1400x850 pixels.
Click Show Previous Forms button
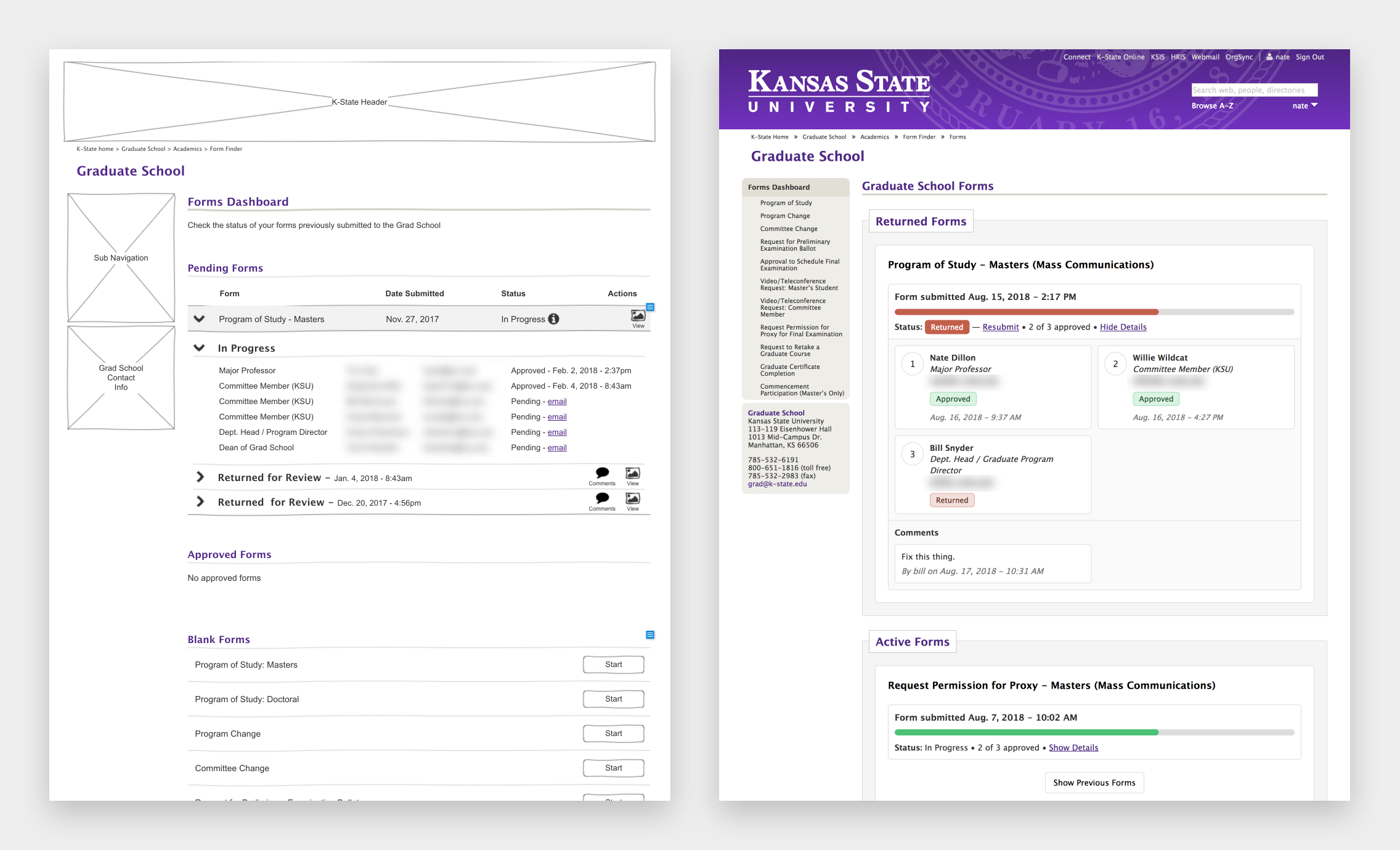click(1094, 783)
